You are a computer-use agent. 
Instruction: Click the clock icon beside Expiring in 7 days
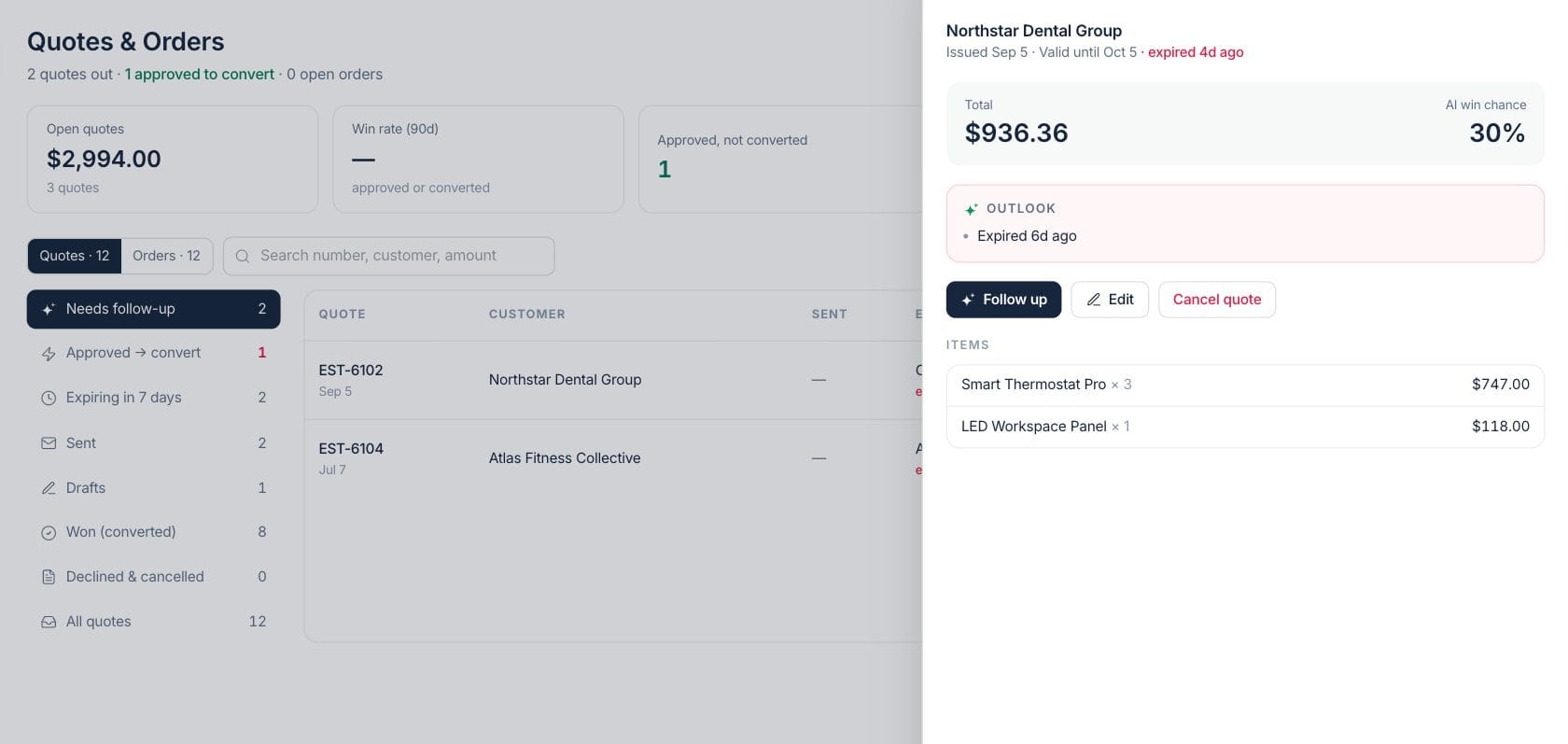point(49,398)
